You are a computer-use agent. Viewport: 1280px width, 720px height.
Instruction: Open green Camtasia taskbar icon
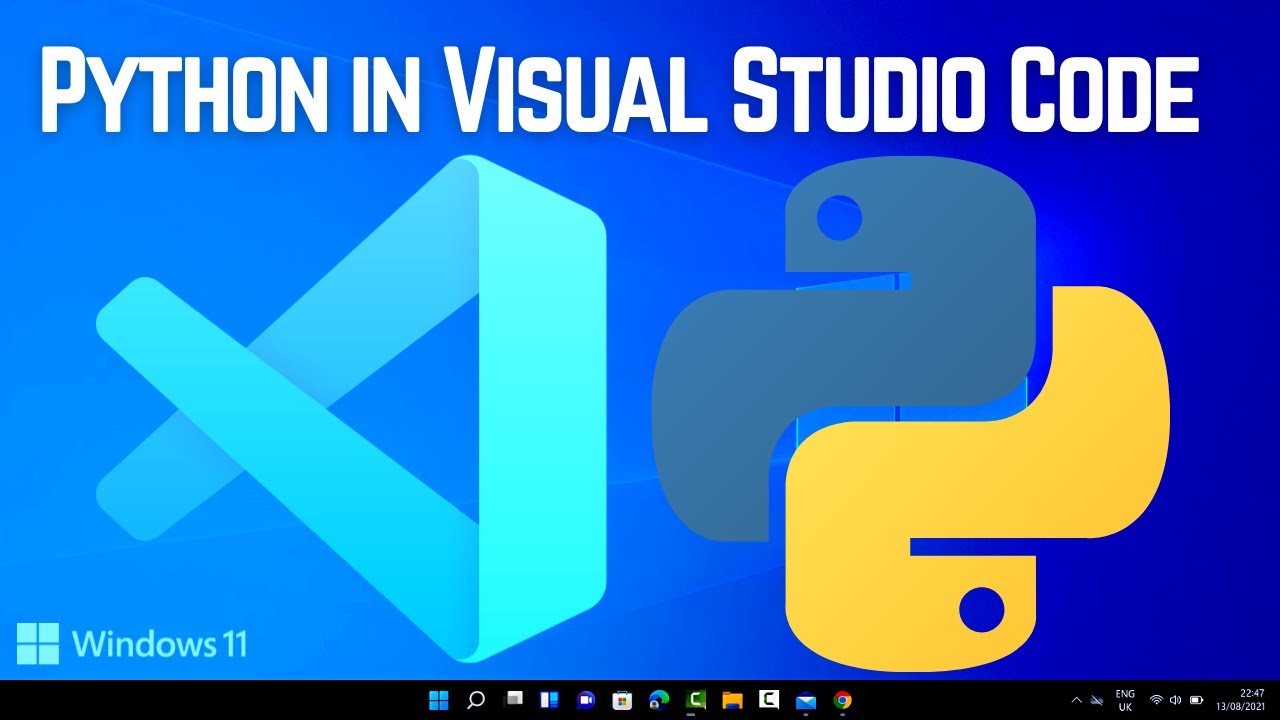(696, 700)
